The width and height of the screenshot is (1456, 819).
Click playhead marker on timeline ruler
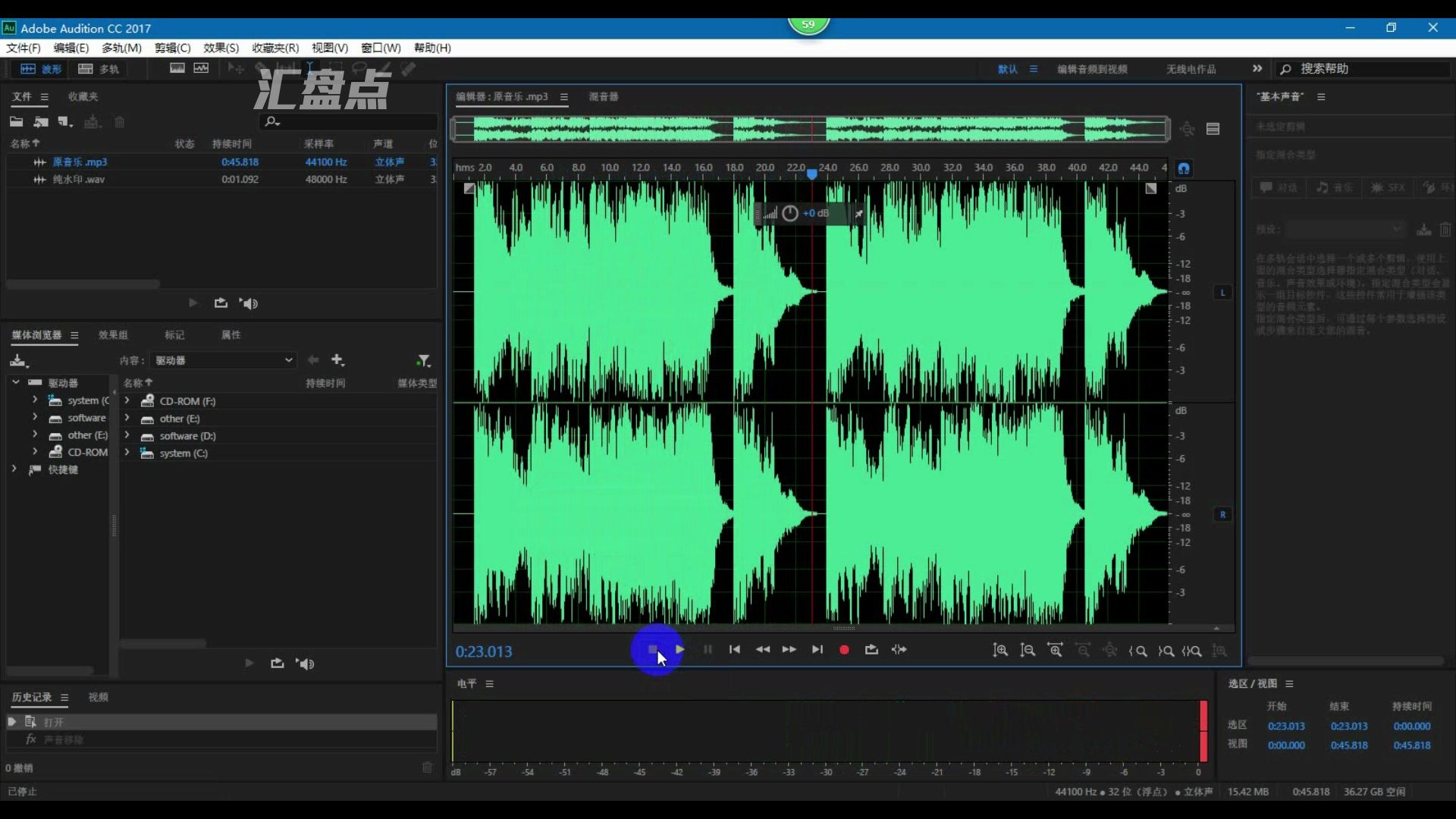click(812, 174)
